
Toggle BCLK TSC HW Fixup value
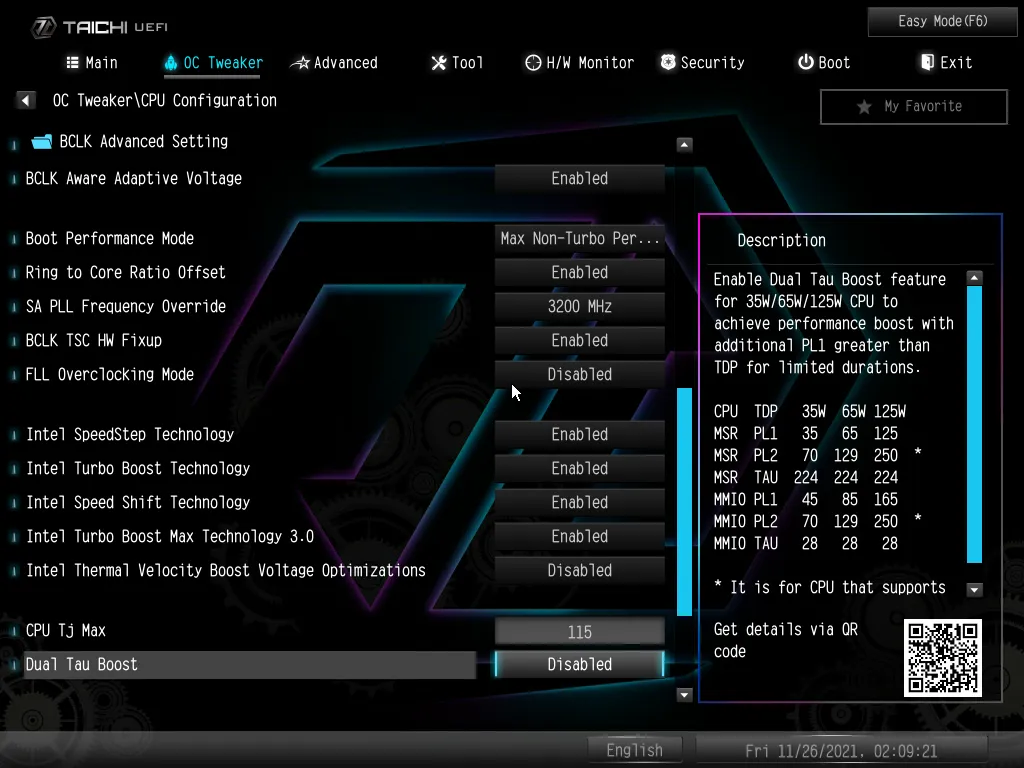point(580,340)
